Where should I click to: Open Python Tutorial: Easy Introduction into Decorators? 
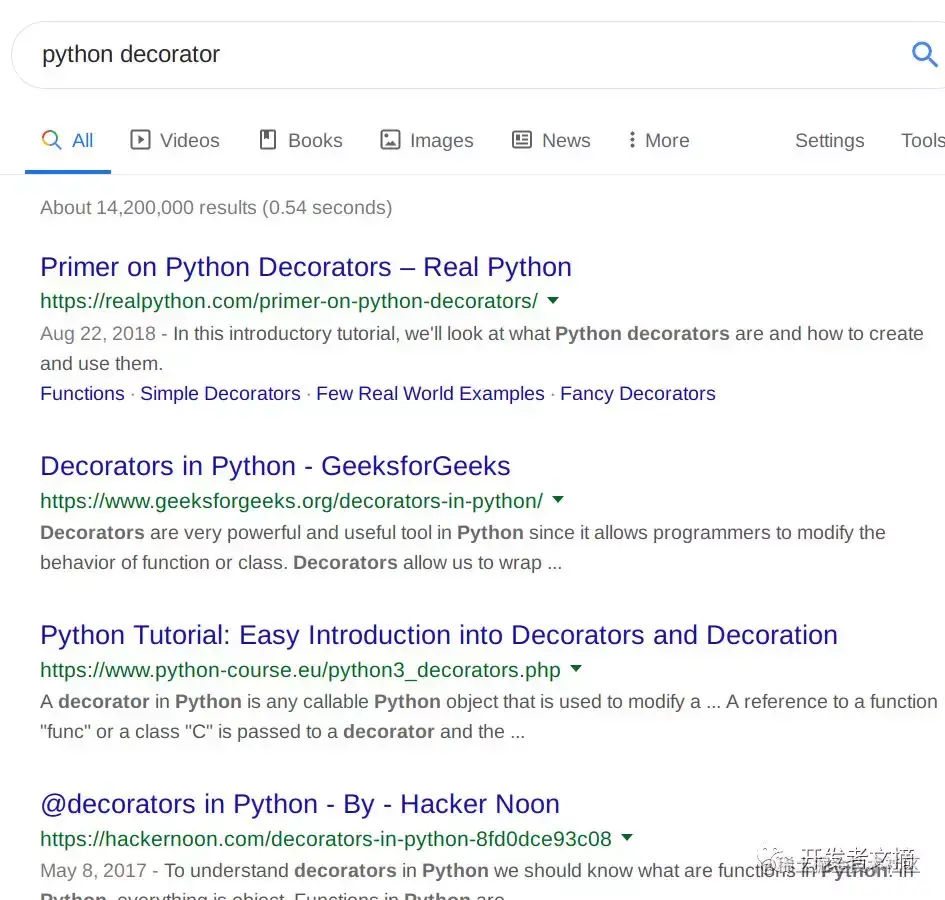pos(439,635)
